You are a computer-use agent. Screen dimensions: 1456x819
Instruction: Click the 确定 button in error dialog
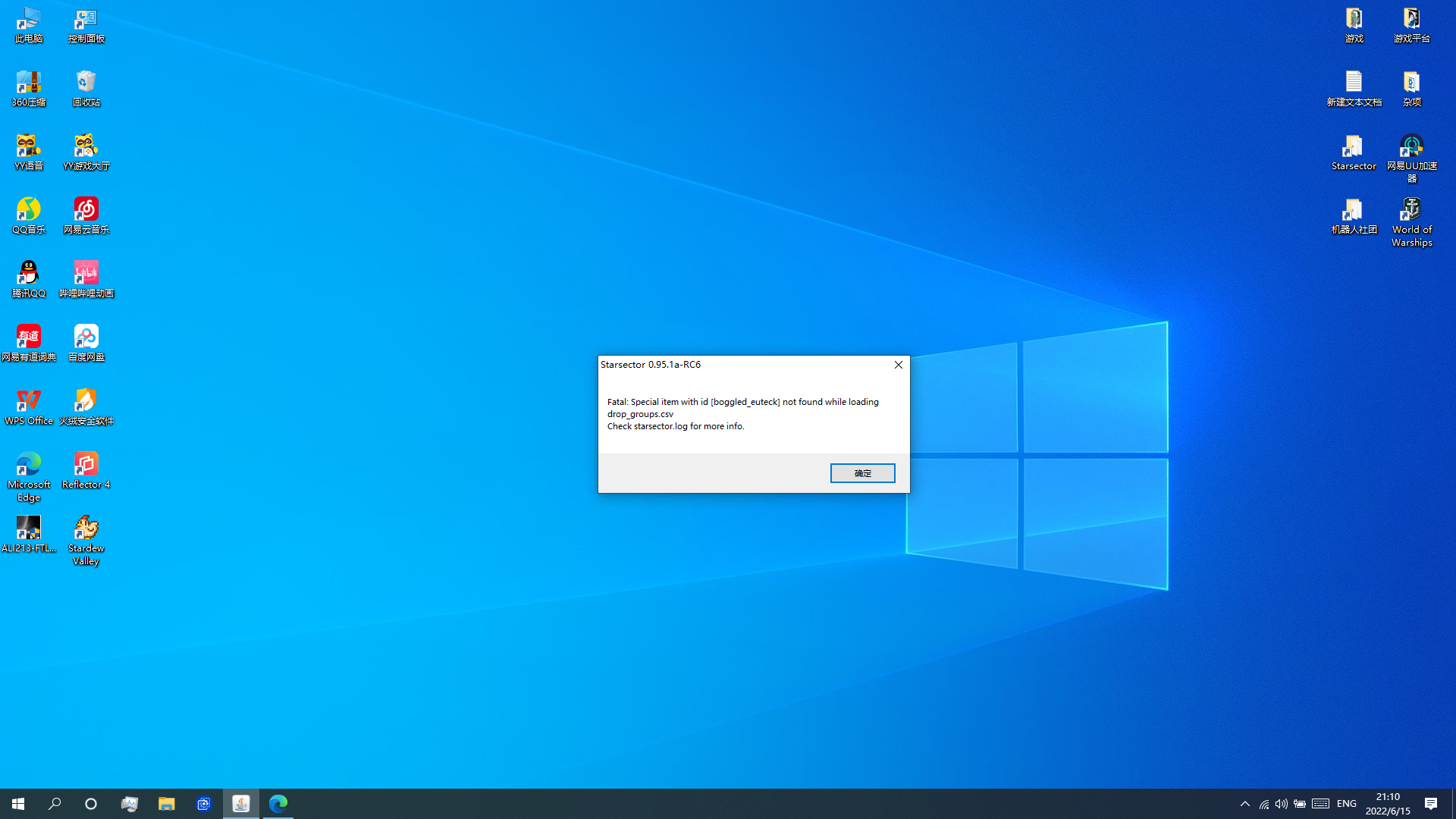[862, 473]
